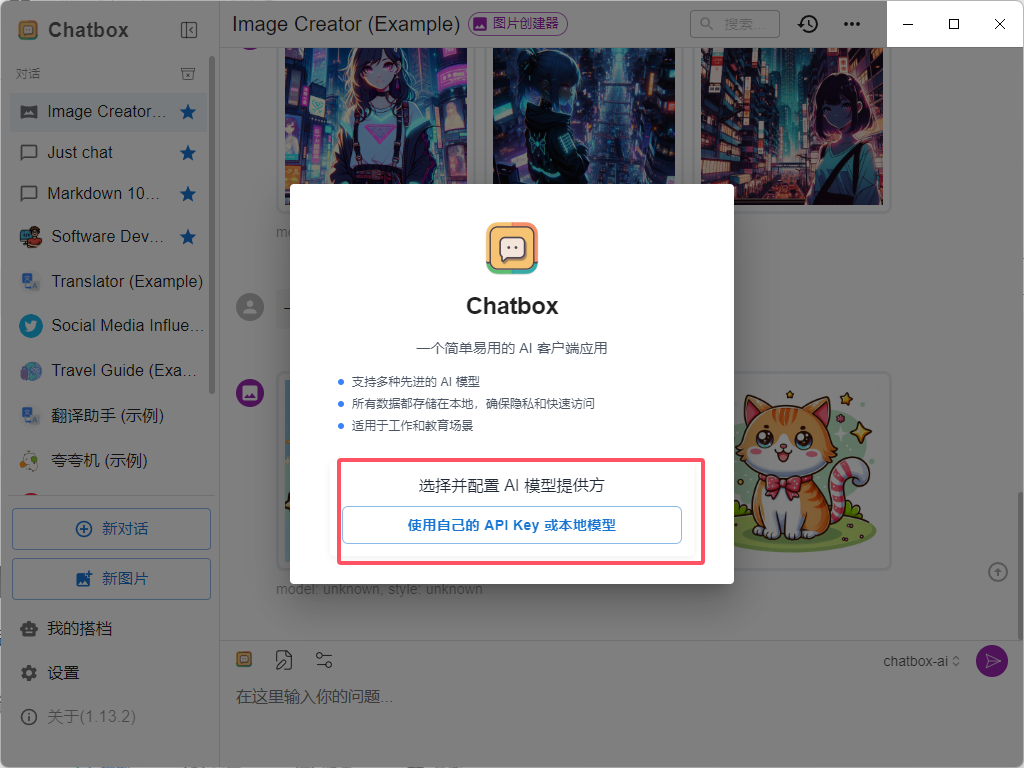Click the purple image bot avatar
This screenshot has height=768, width=1024.
click(250, 393)
